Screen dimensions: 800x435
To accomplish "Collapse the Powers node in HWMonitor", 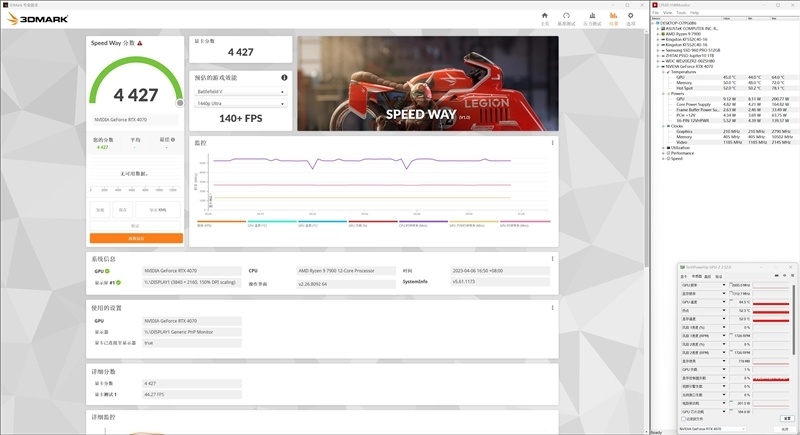I will click(663, 93).
